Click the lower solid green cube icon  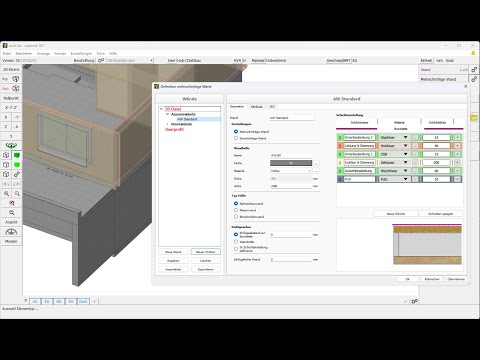(x=16, y=165)
